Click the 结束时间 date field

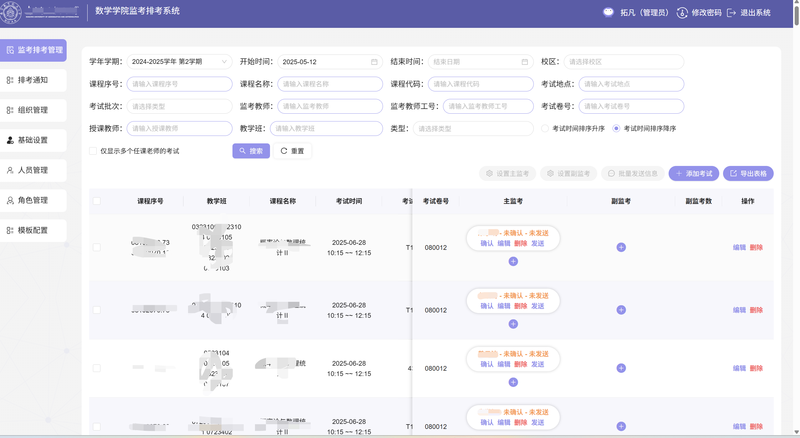[481, 62]
